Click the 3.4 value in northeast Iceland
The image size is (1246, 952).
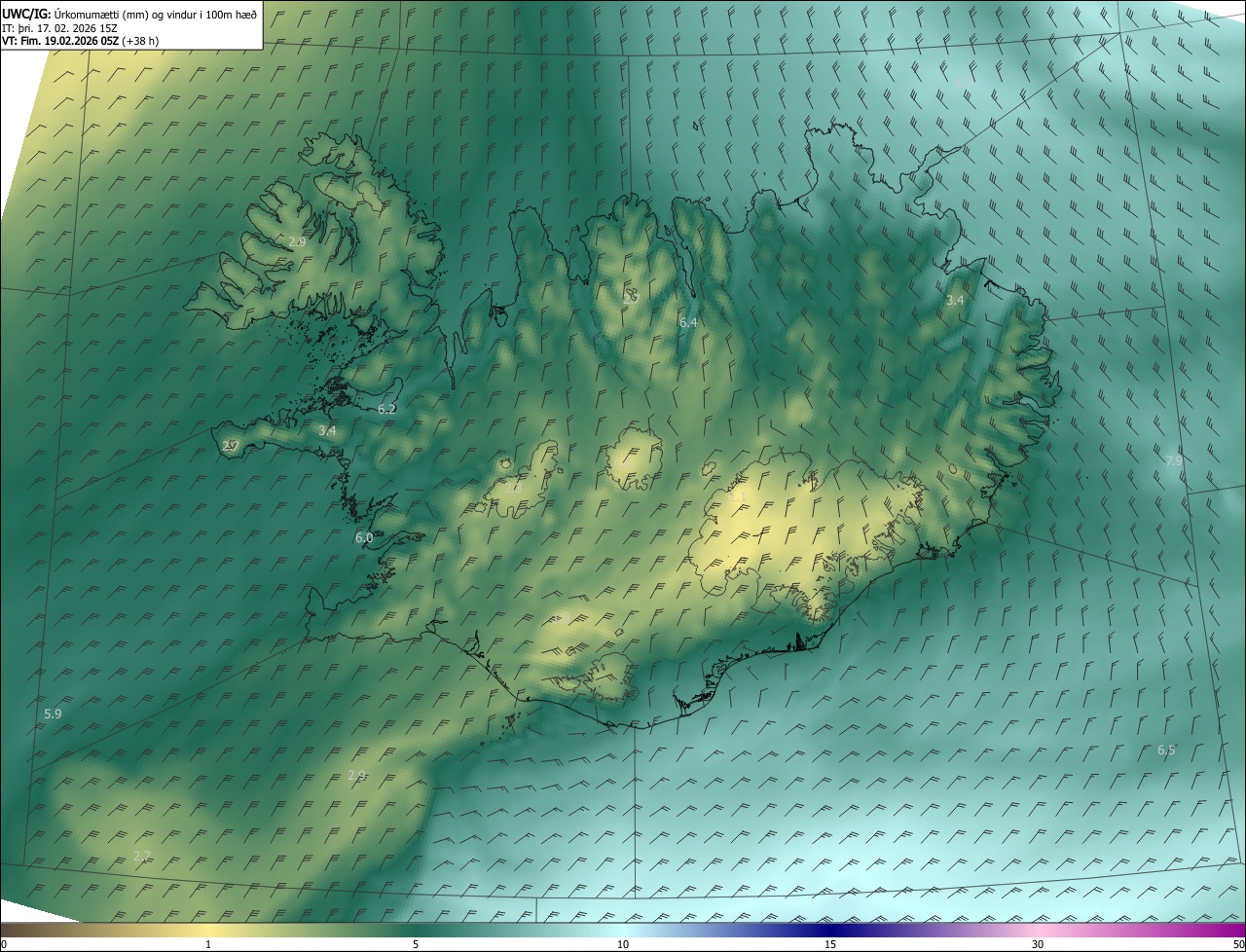(955, 300)
